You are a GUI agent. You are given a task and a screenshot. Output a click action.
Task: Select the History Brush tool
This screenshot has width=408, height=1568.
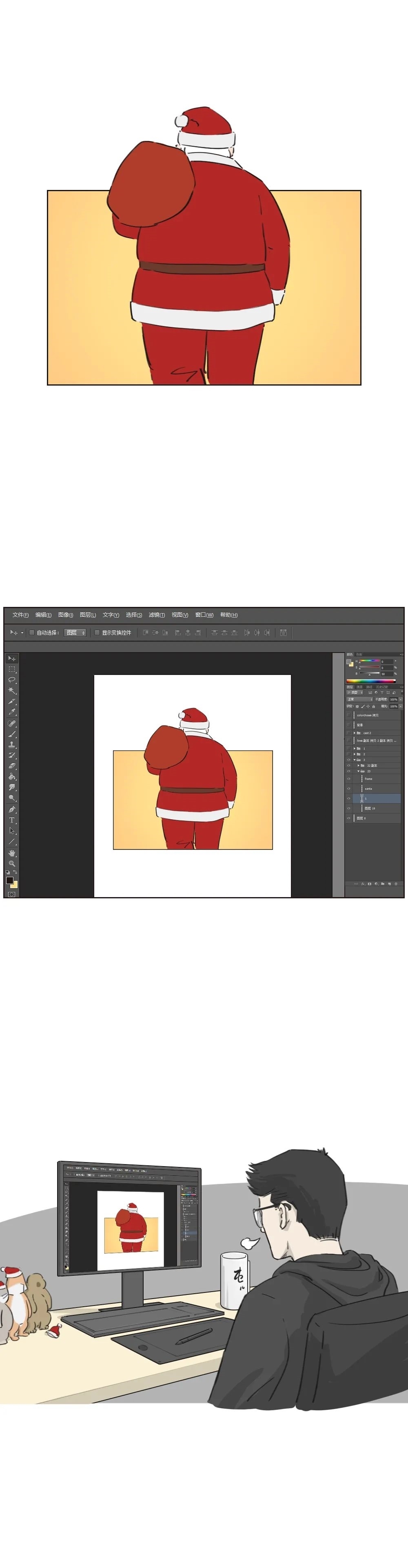[x=11, y=755]
